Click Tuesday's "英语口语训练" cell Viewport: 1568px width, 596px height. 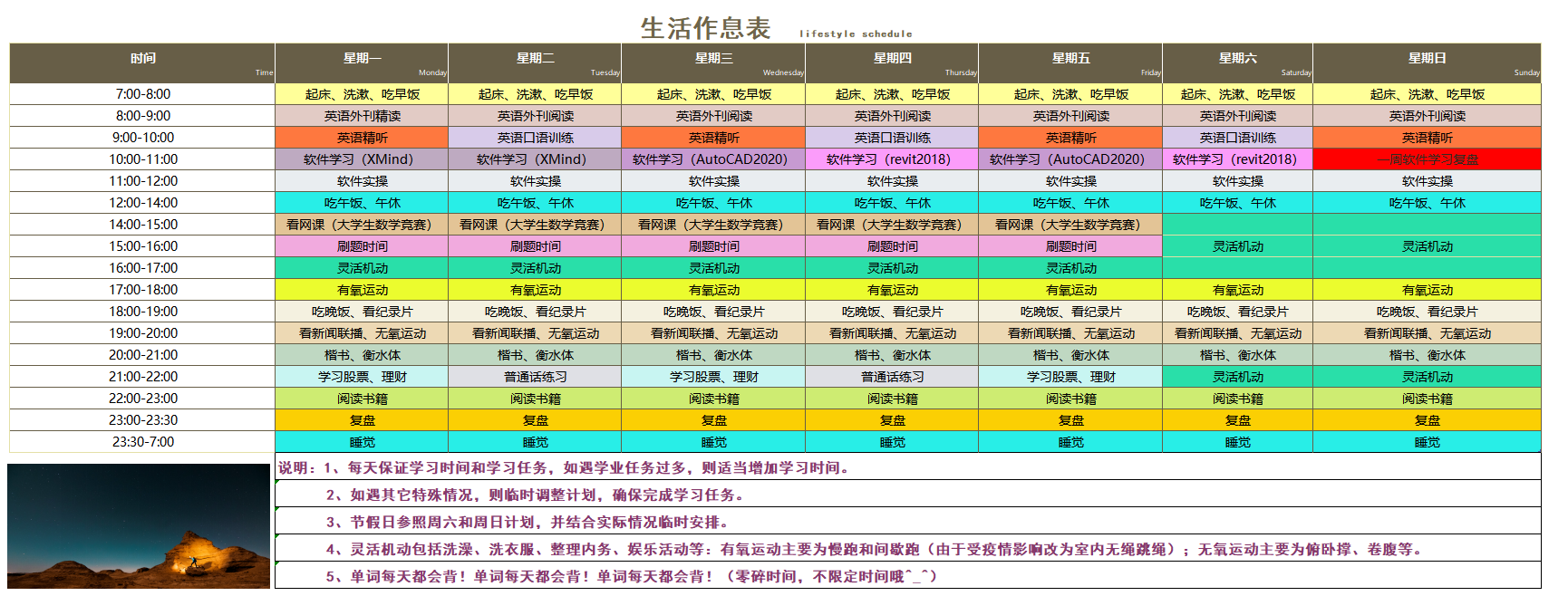tap(535, 138)
